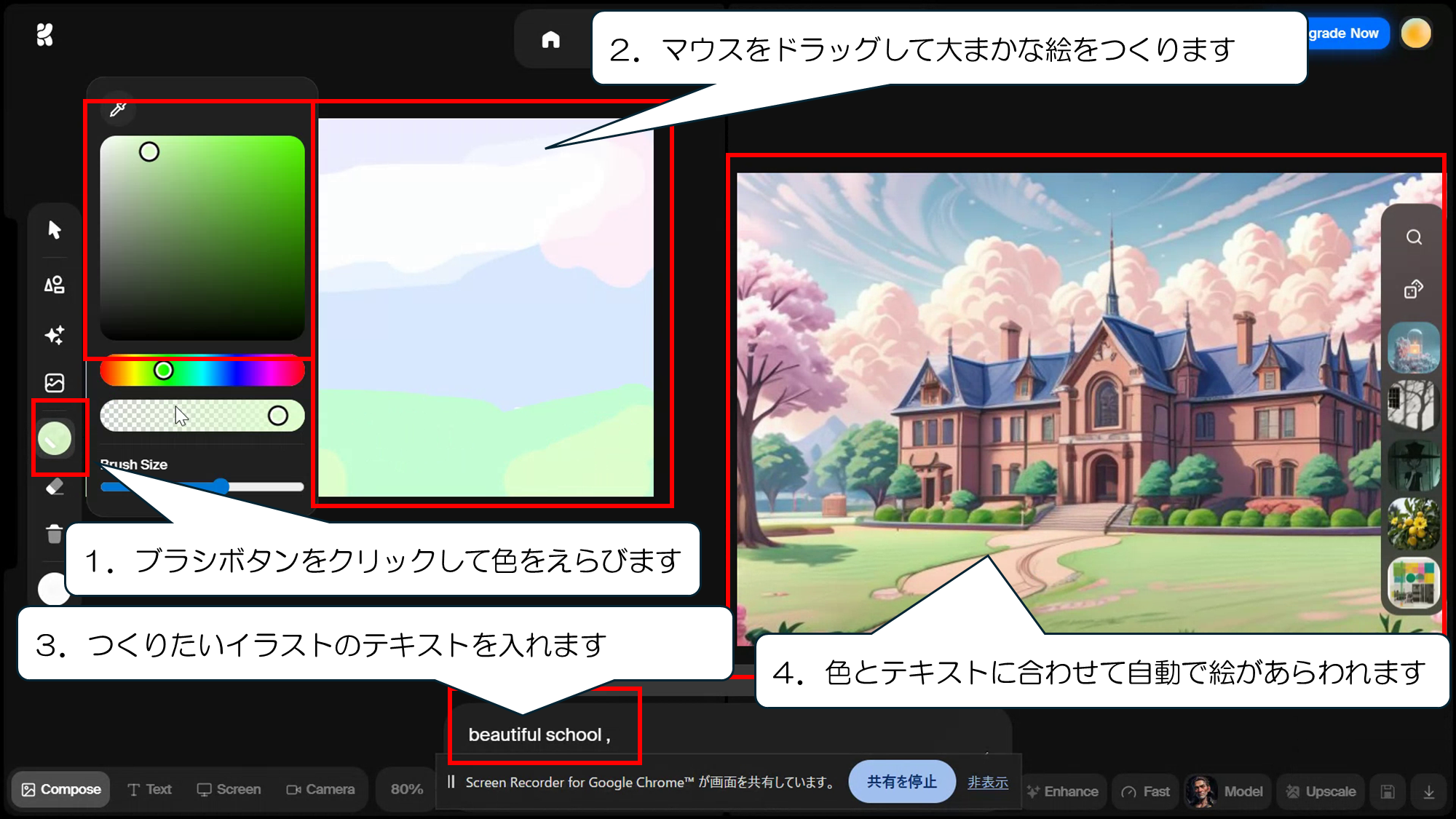
Task: Click the 非表示 link
Action: pos(987,783)
